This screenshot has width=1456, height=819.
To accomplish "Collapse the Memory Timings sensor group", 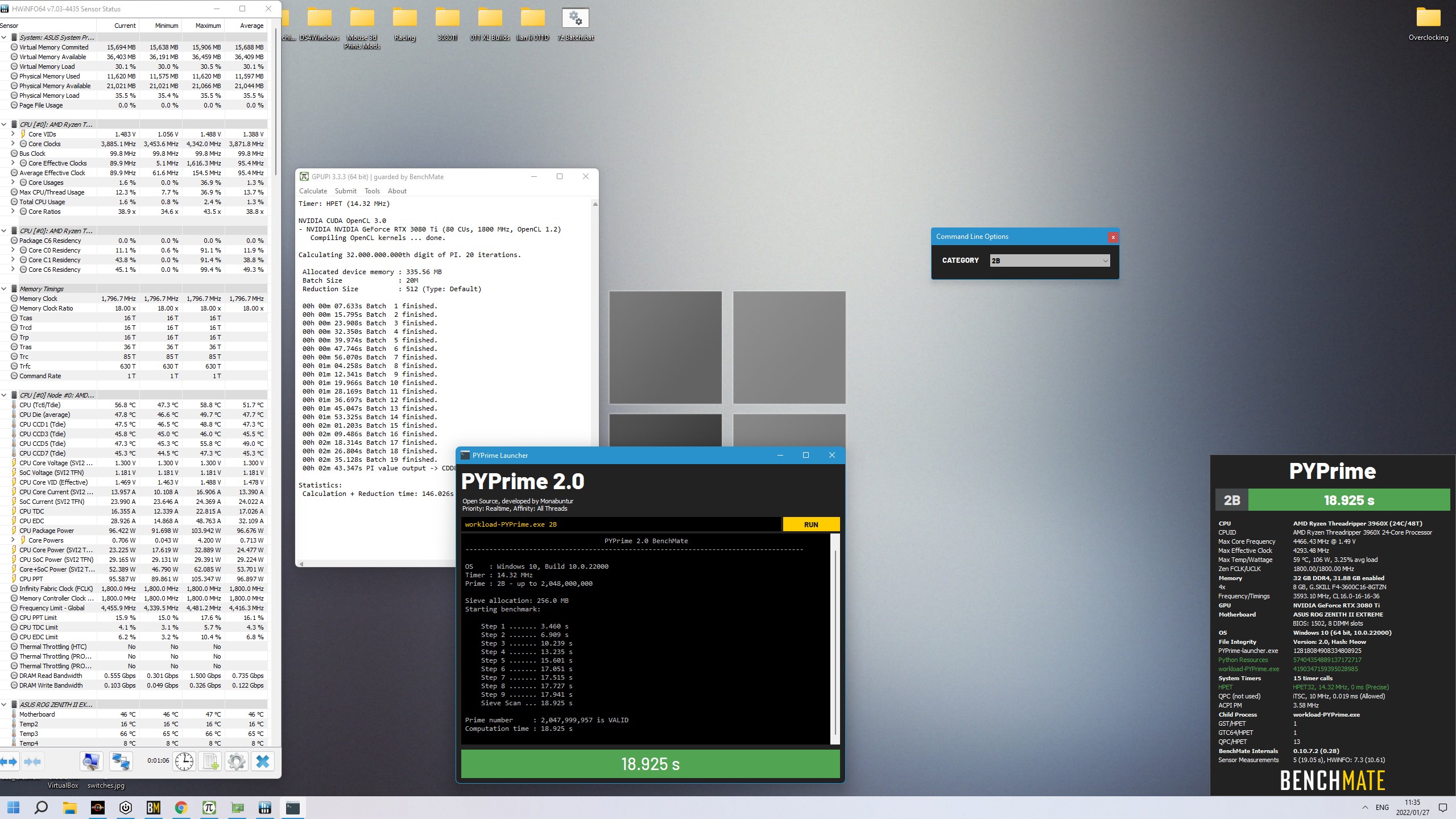I will (x=4, y=289).
